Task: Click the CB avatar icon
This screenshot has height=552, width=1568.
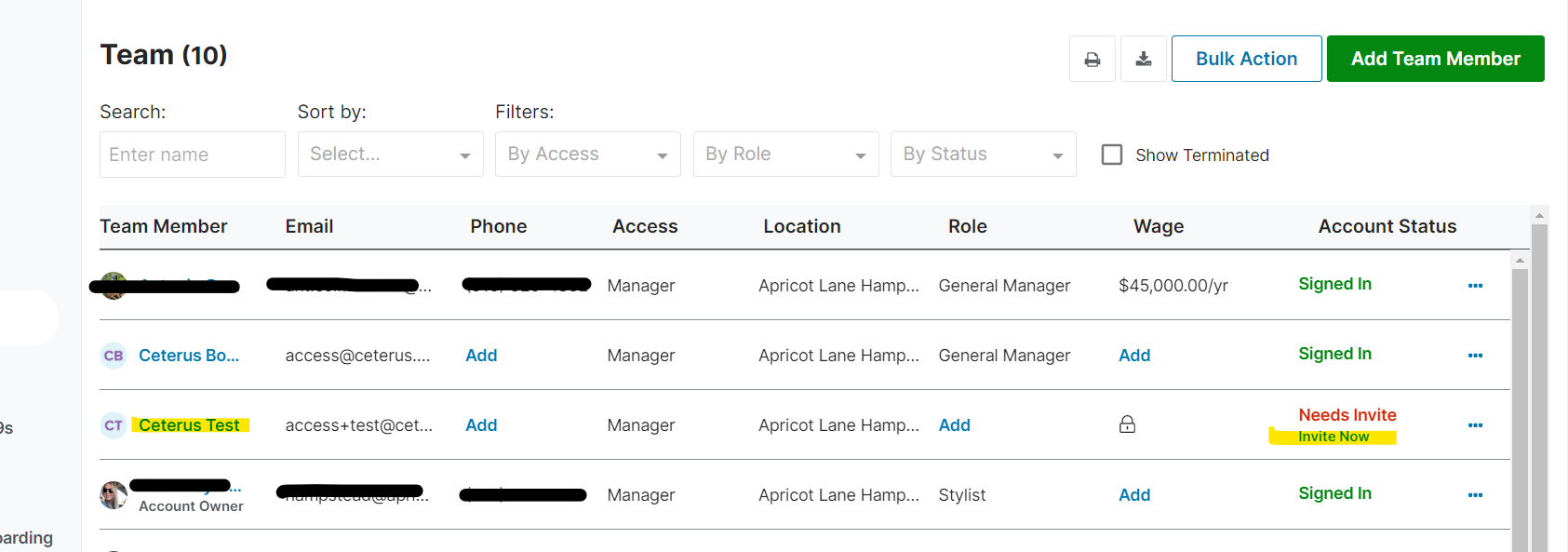Action: coord(114,356)
